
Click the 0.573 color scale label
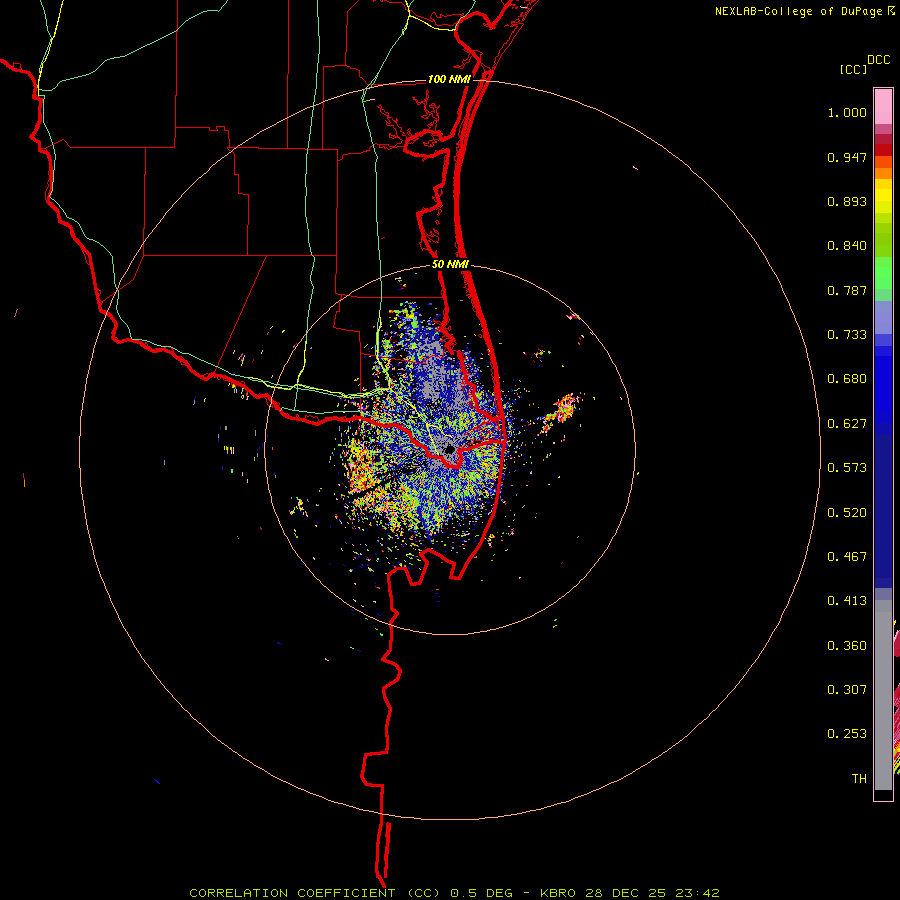(x=847, y=468)
